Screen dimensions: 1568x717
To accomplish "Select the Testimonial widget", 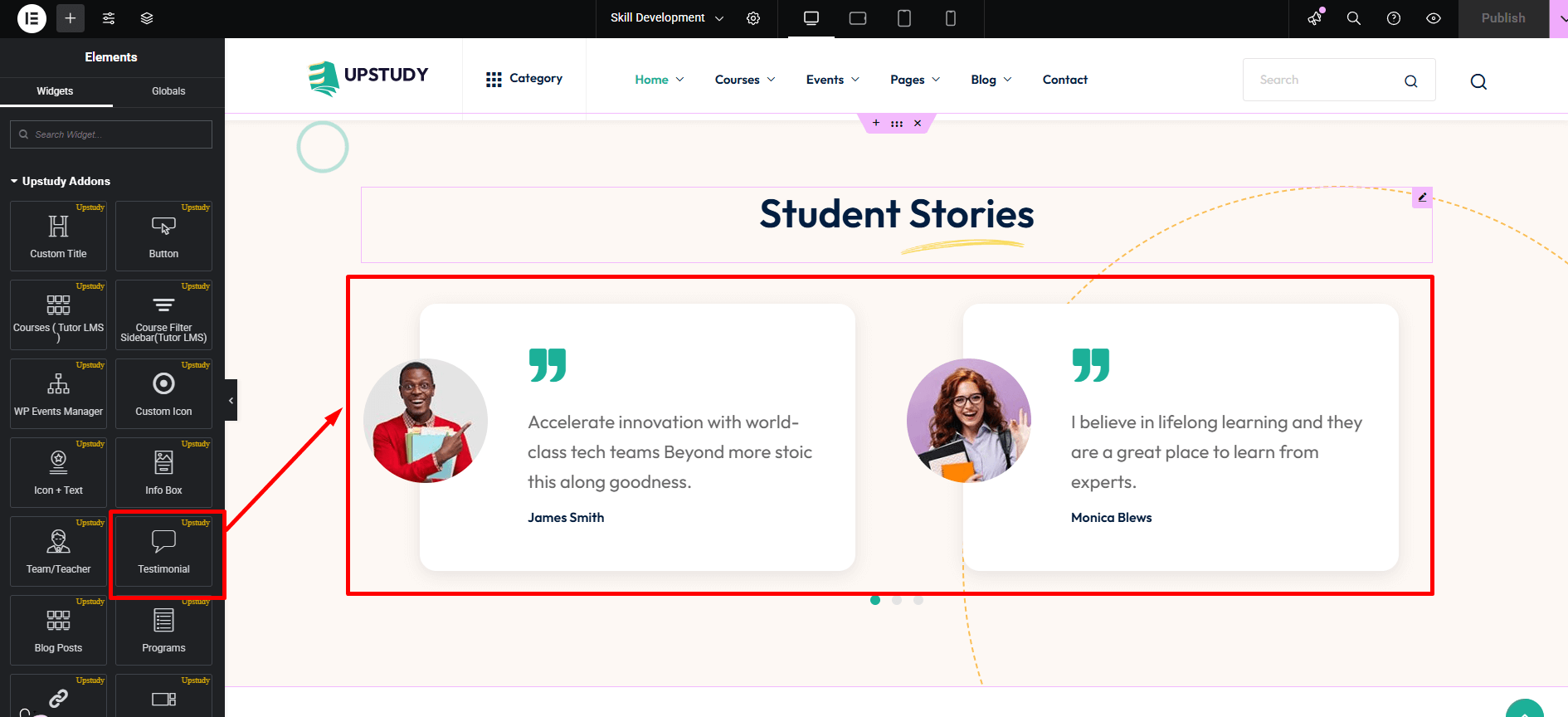I will pyautogui.click(x=163, y=551).
